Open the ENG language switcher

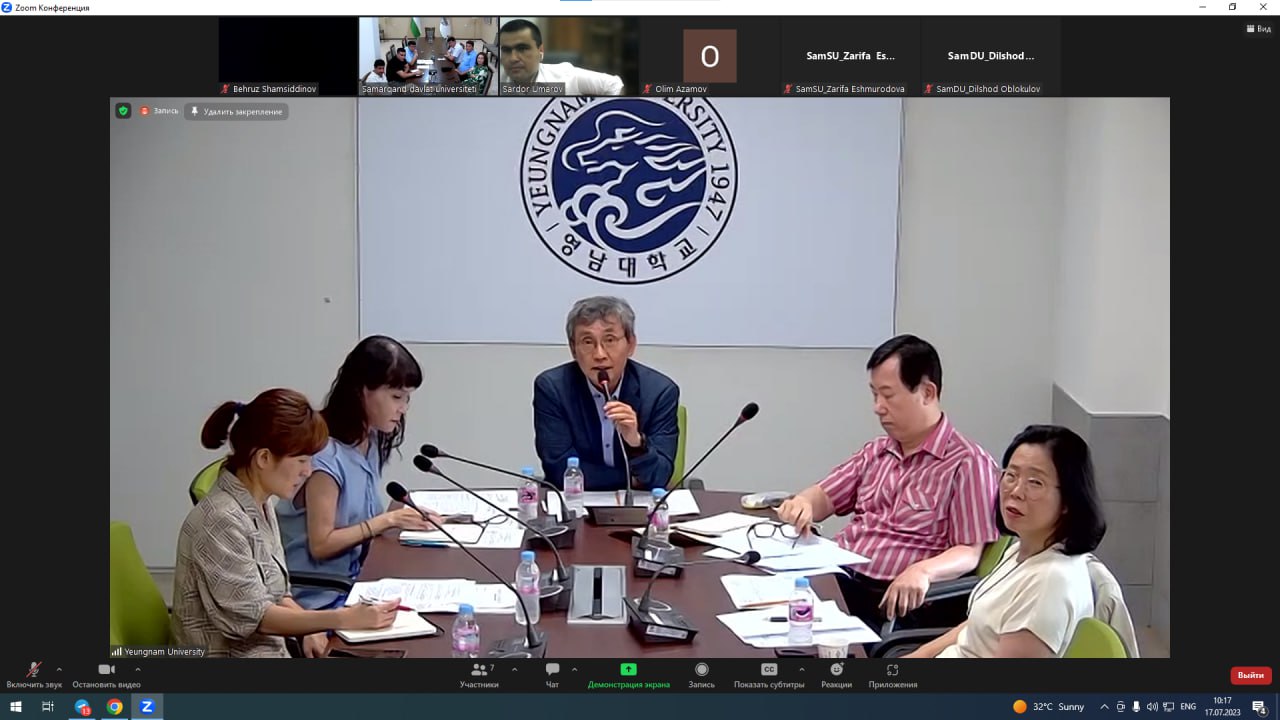(1188, 706)
